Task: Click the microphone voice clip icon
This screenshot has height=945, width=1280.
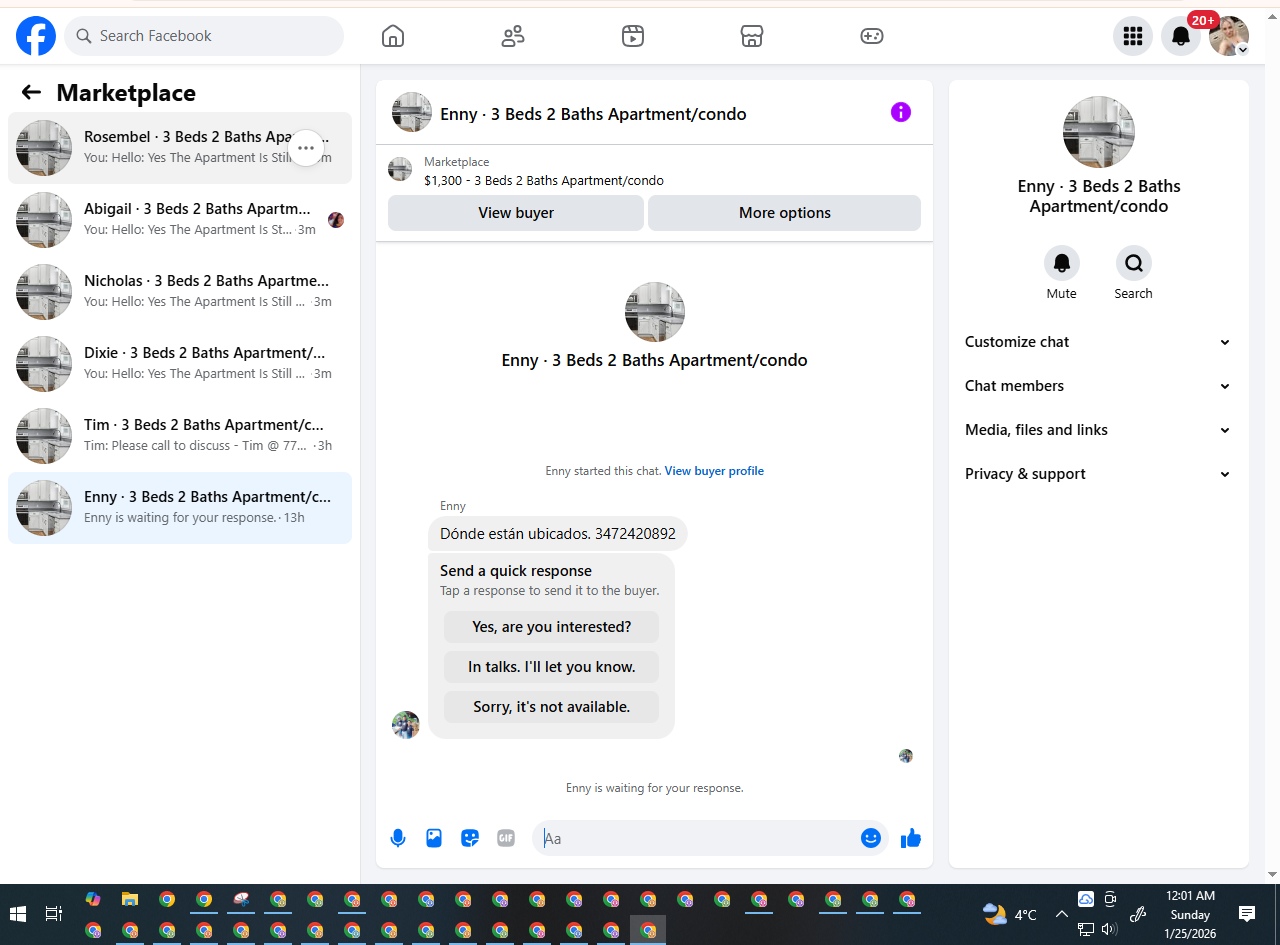Action: (x=398, y=838)
